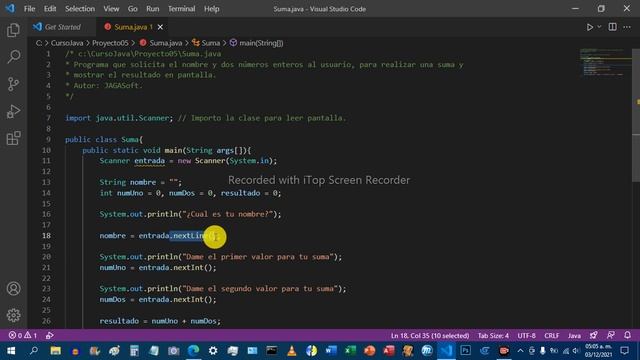Click the underlined 'entrada' variable on line 11

pyautogui.click(x=149, y=161)
